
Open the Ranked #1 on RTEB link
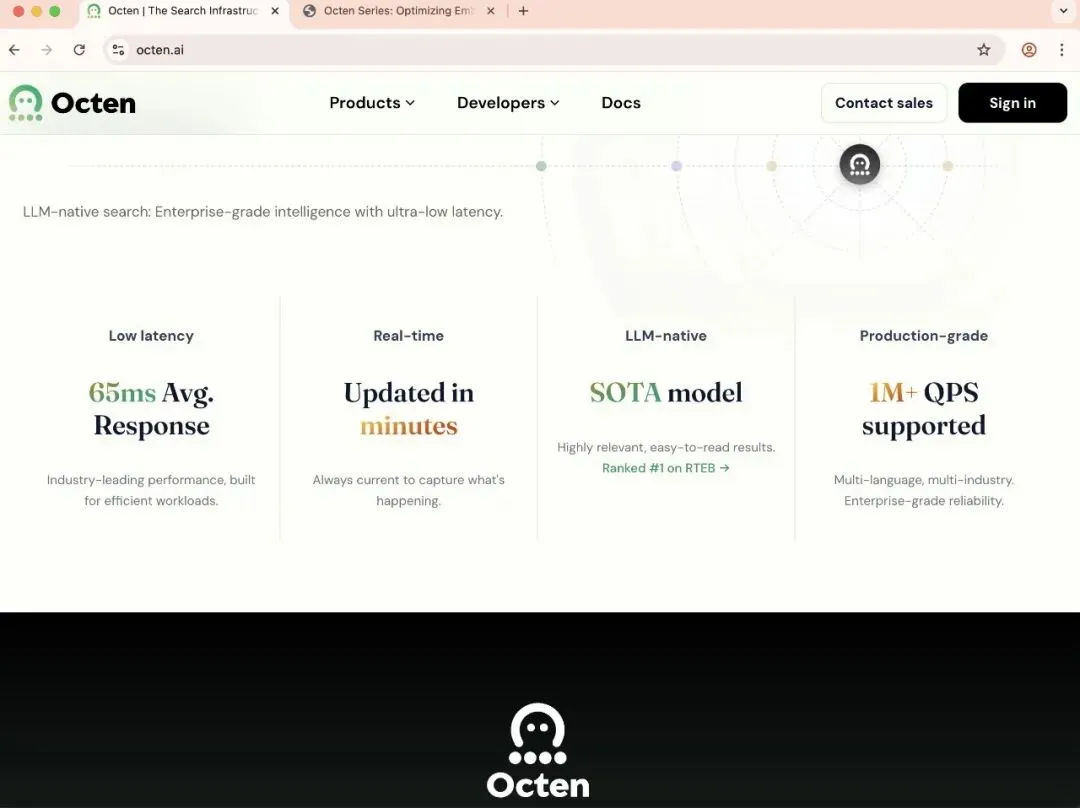click(x=665, y=468)
